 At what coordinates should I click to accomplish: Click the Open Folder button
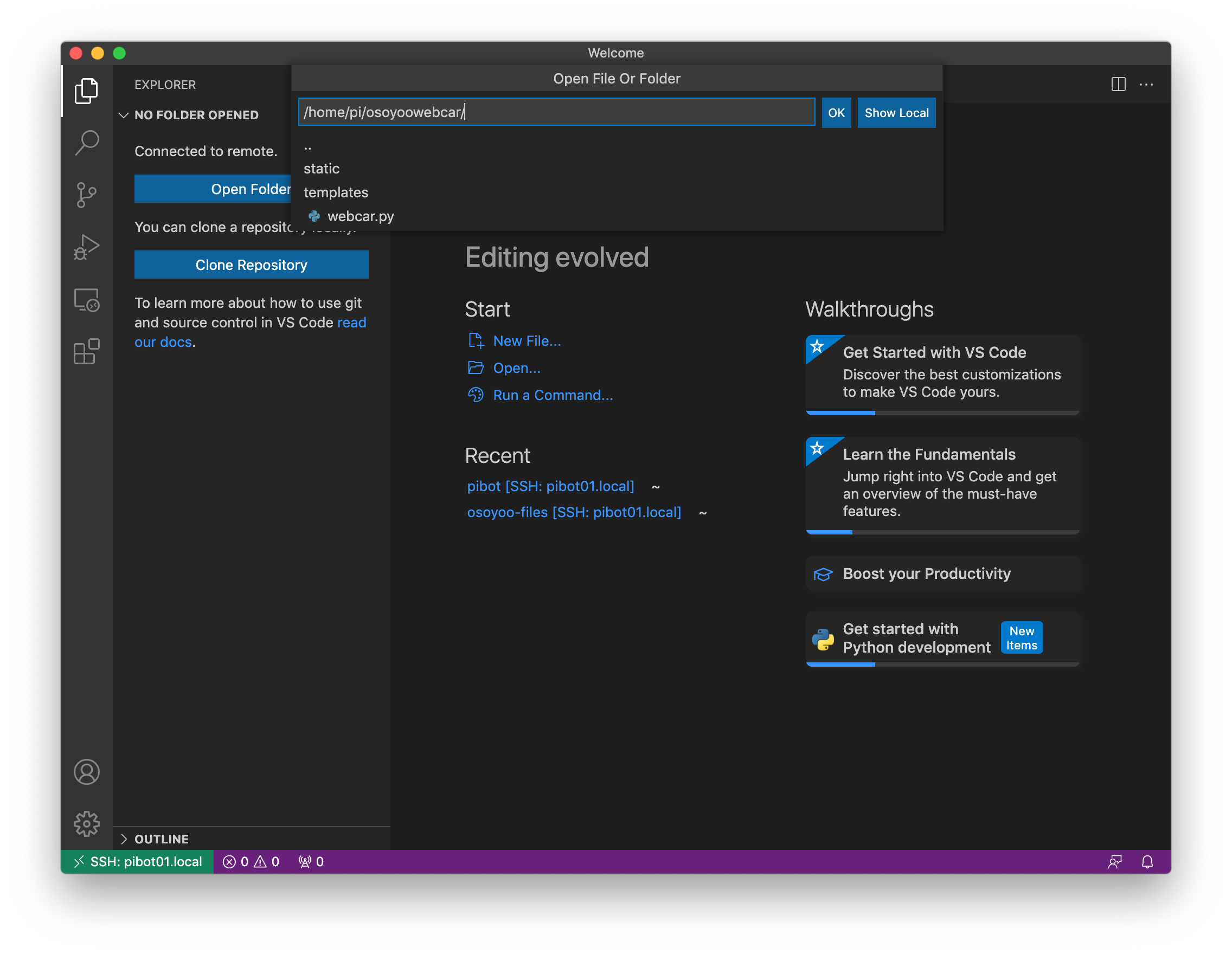pos(213,189)
